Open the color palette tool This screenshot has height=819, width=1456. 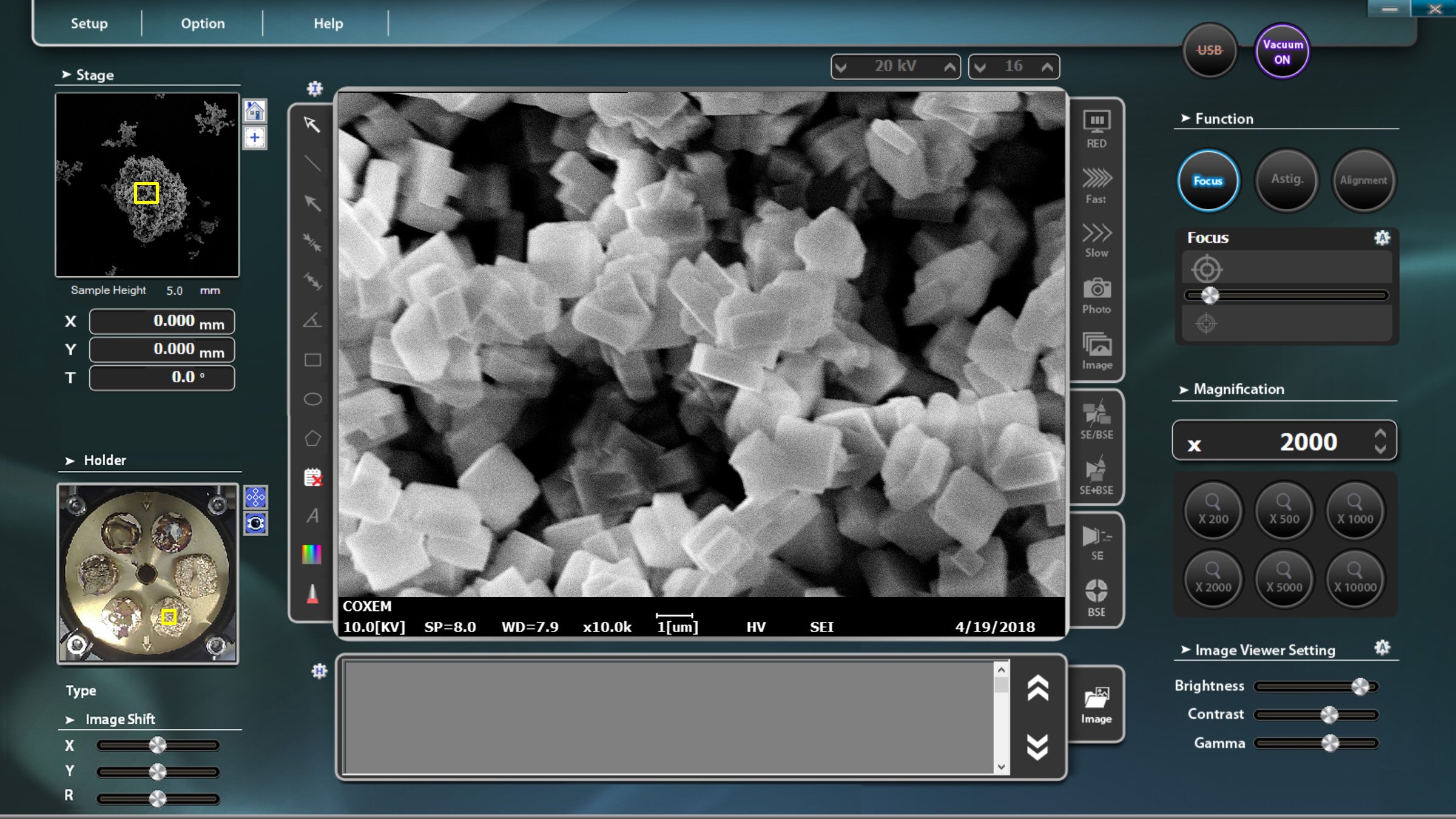(x=312, y=554)
